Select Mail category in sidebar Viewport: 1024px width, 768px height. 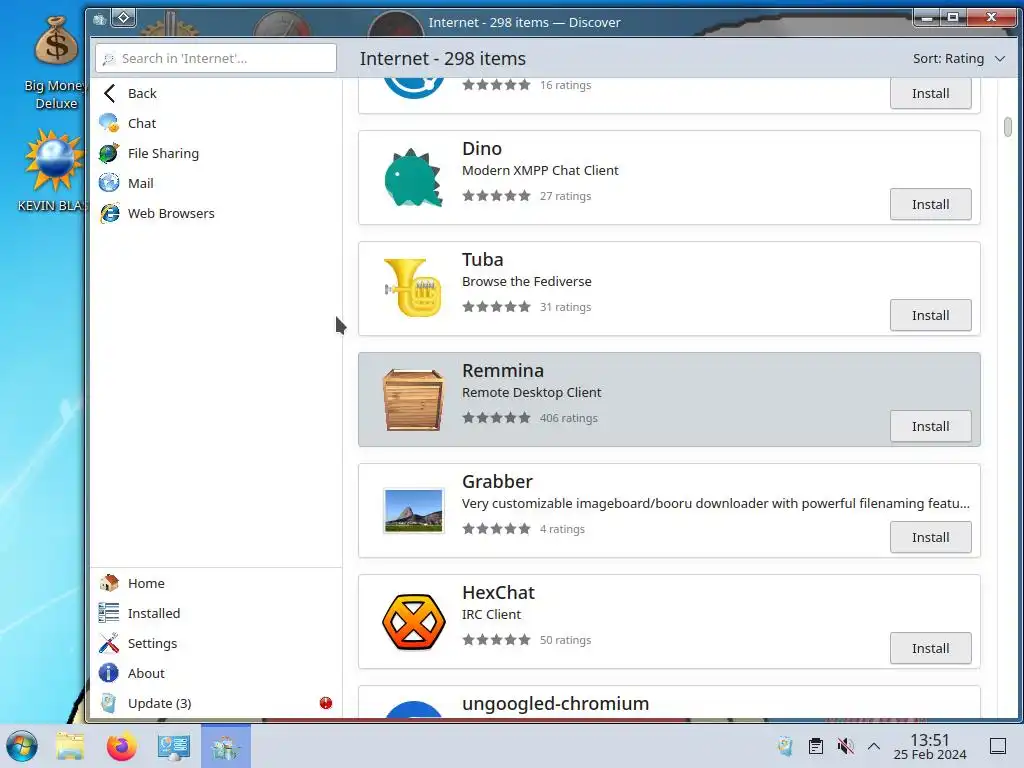[x=216, y=183]
